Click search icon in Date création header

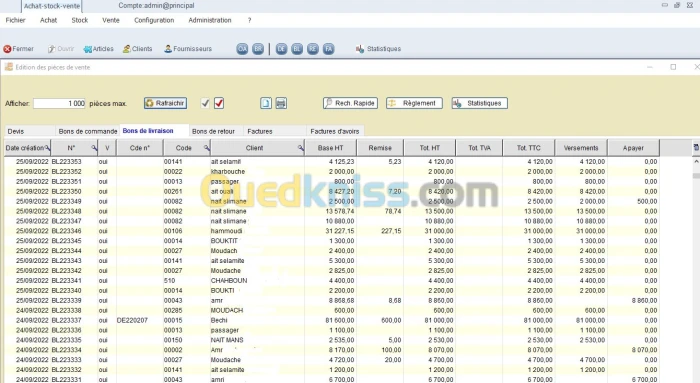pyautogui.click(x=47, y=148)
